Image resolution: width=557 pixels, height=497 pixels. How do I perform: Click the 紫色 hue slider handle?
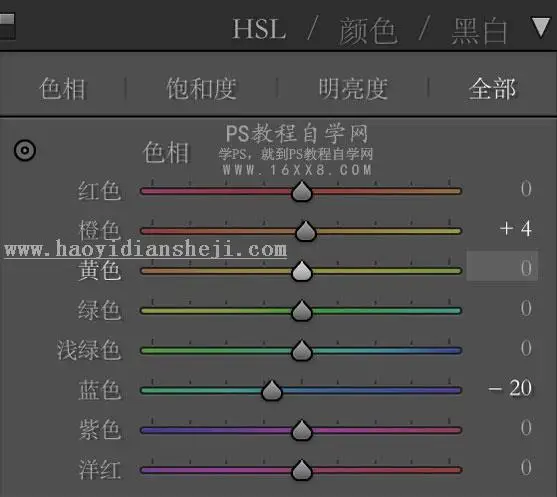(x=302, y=430)
